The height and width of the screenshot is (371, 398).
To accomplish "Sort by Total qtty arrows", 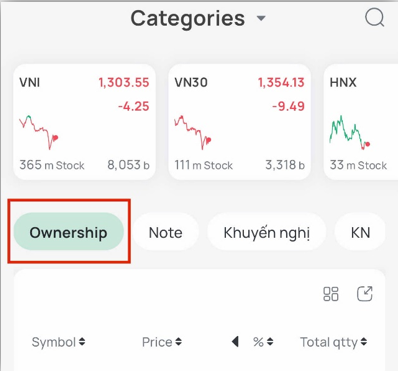I will point(364,342).
